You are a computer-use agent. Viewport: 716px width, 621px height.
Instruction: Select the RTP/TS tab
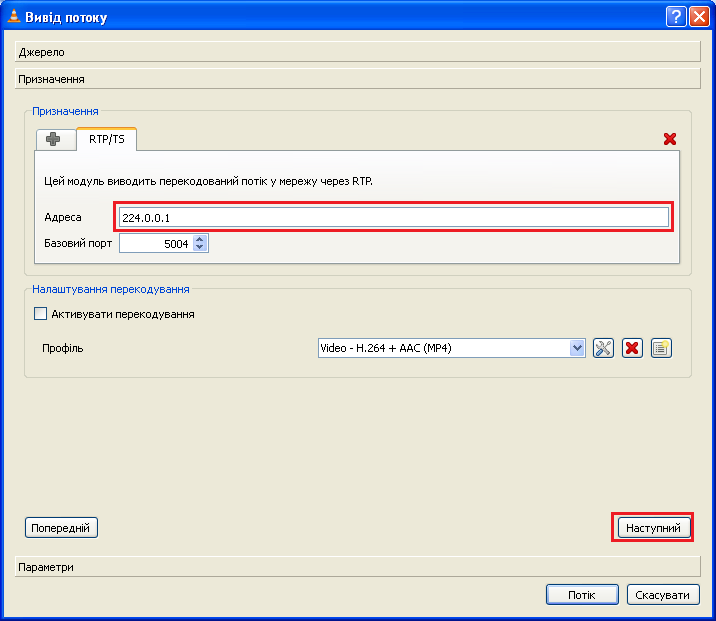click(x=106, y=139)
